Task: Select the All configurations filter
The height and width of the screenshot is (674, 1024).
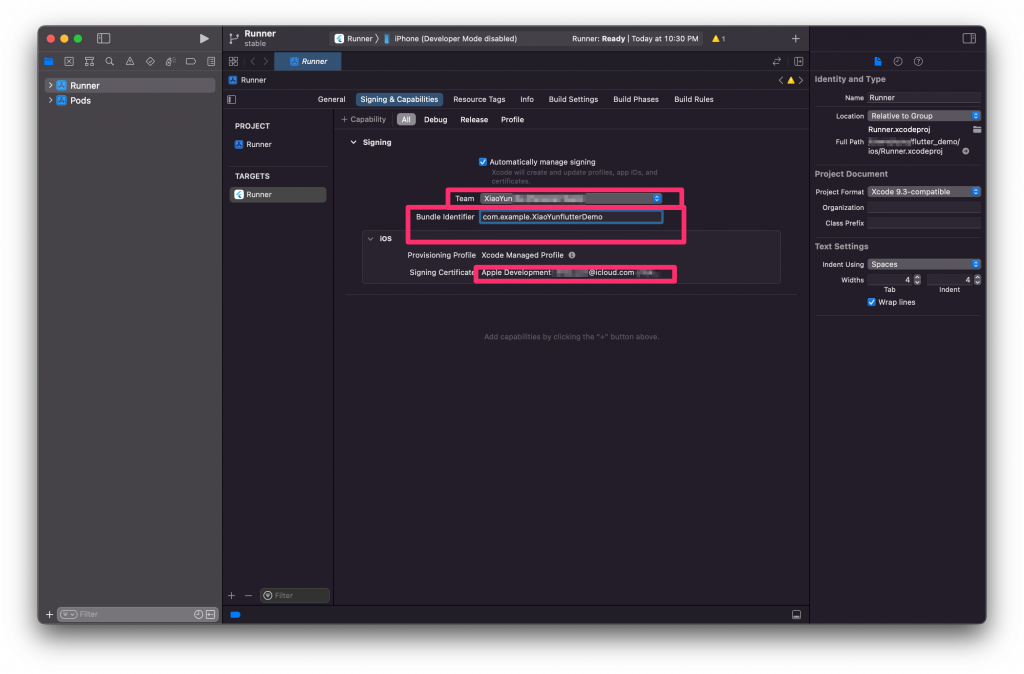Action: pos(406,120)
